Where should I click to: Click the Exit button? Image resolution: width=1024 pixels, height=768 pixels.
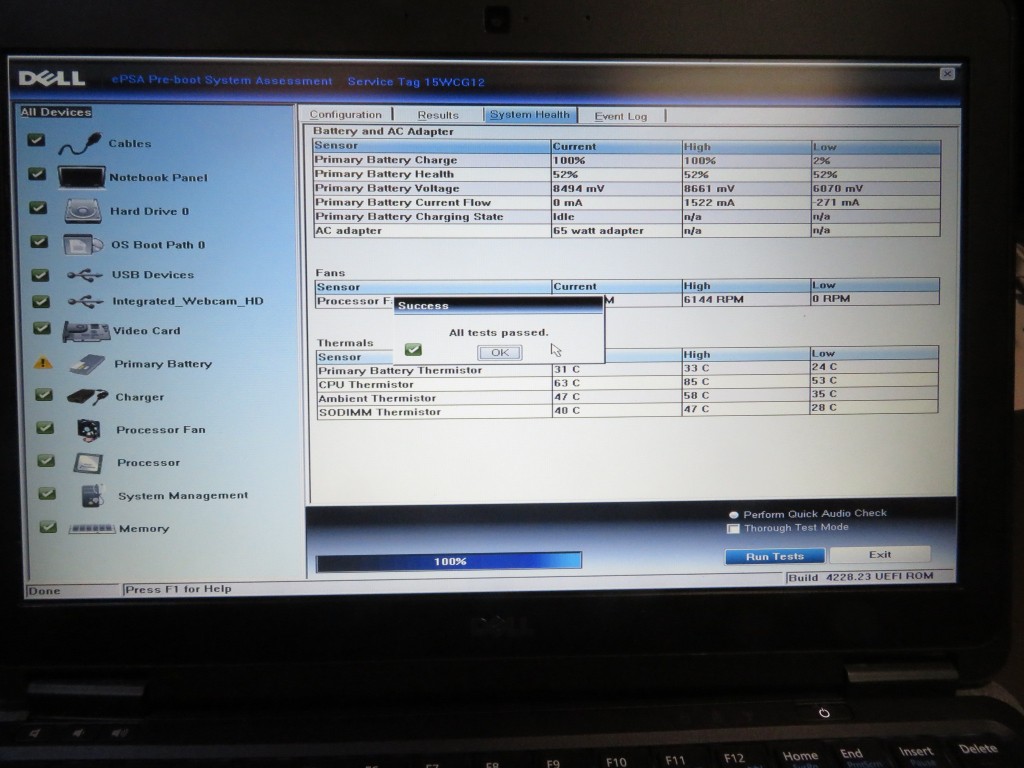(879, 554)
